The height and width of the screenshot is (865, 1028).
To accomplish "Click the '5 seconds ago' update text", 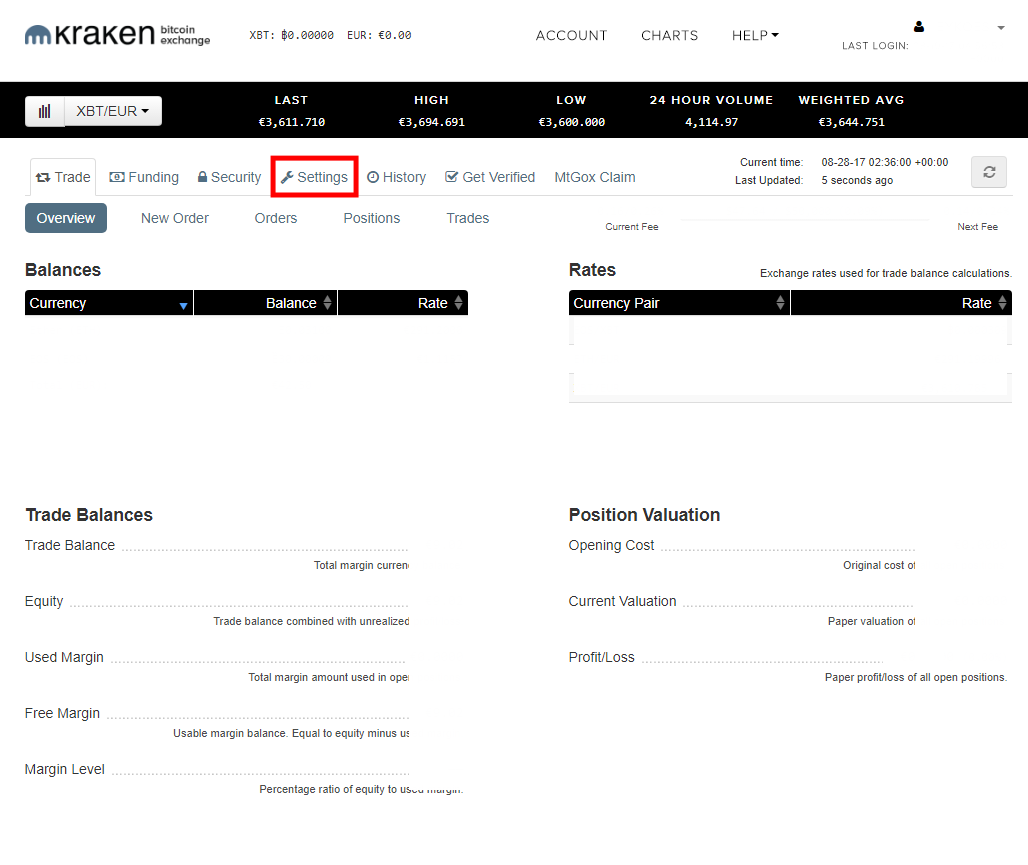I will [857, 180].
